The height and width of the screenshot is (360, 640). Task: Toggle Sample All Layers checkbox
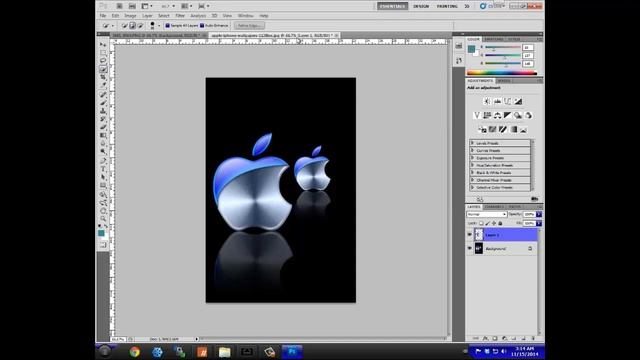click(167, 25)
